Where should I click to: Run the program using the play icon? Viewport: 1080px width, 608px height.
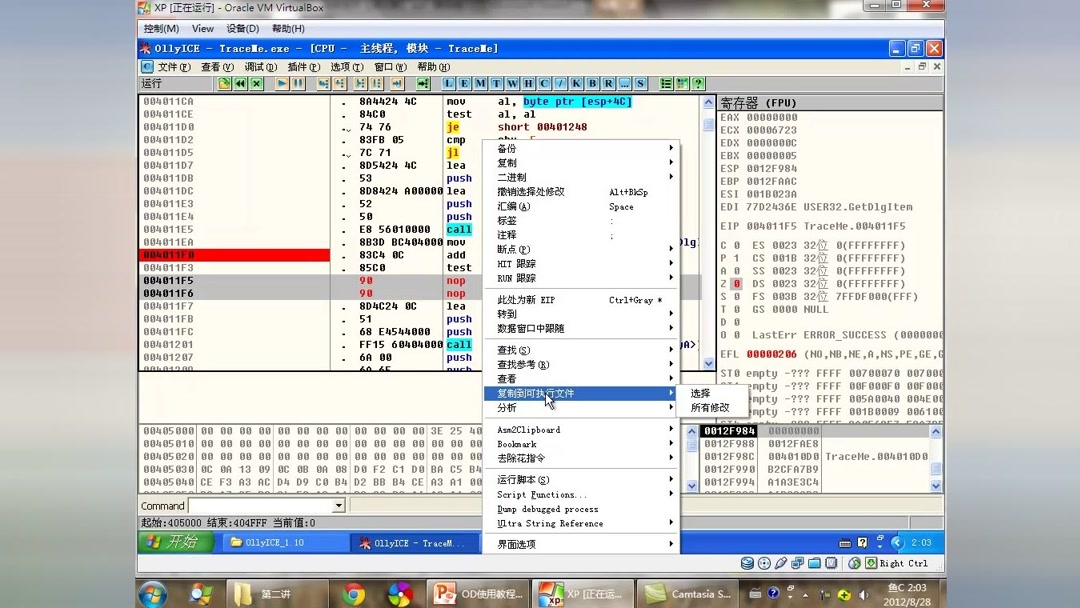pyautogui.click(x=282, y=83)
